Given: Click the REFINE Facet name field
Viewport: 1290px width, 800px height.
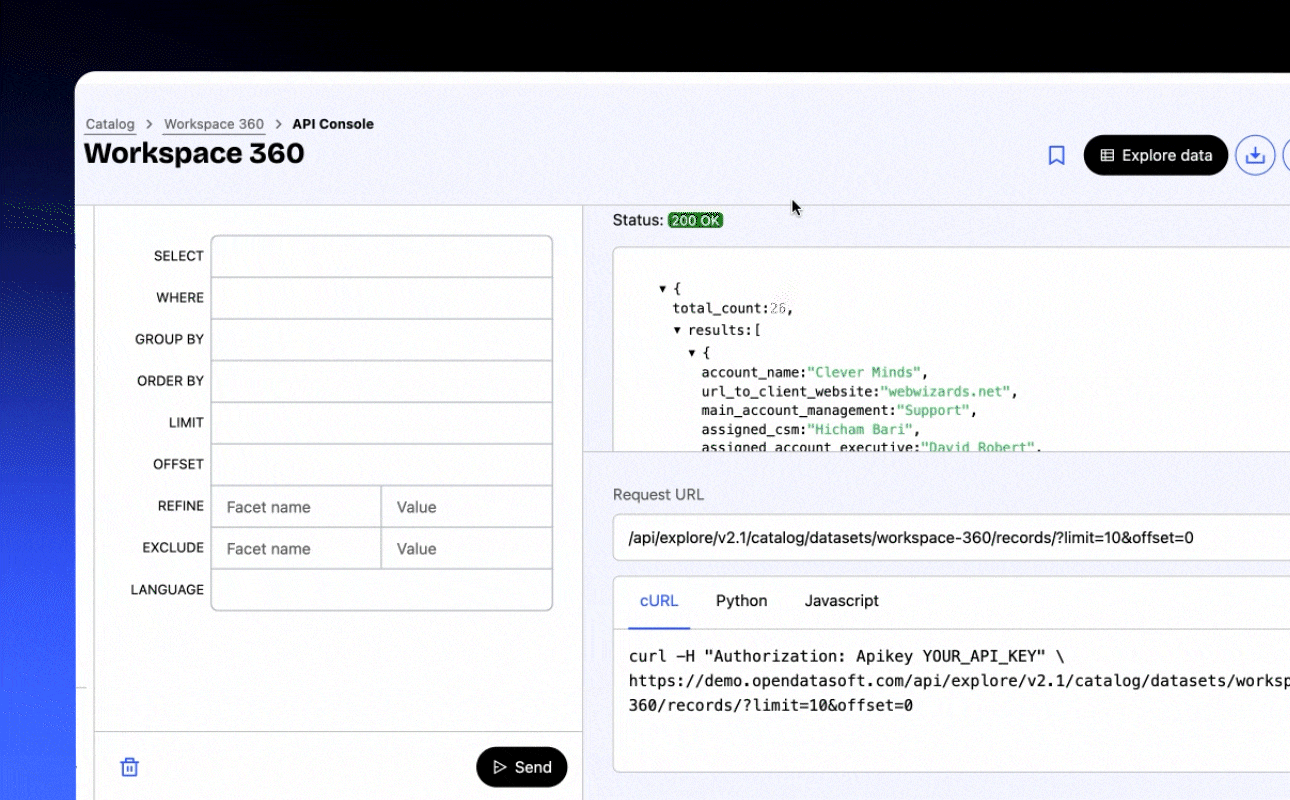Looking at the screenshot, I should [x=296, y=507].
